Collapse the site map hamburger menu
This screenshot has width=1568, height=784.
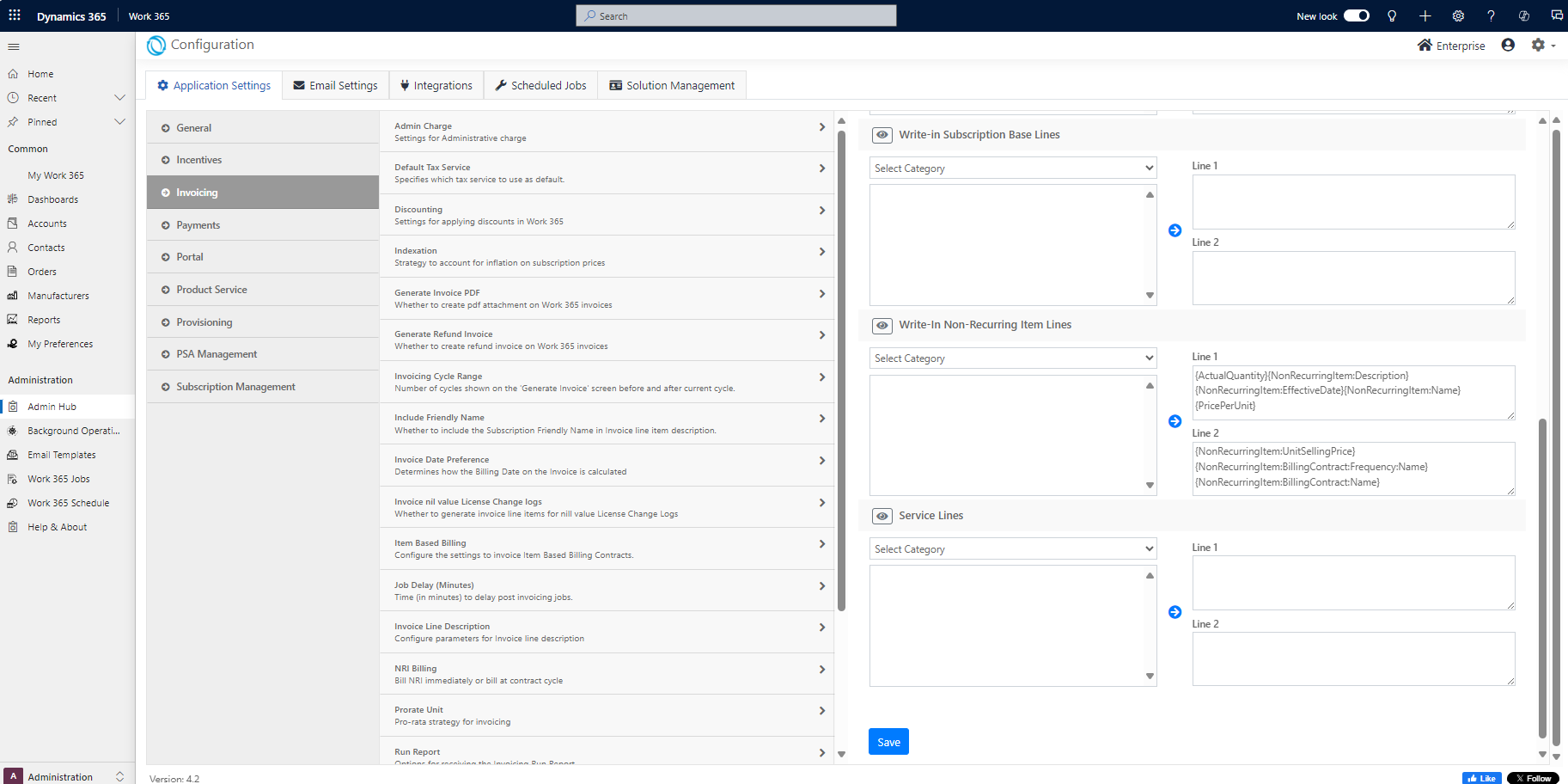tap(14, 46)
